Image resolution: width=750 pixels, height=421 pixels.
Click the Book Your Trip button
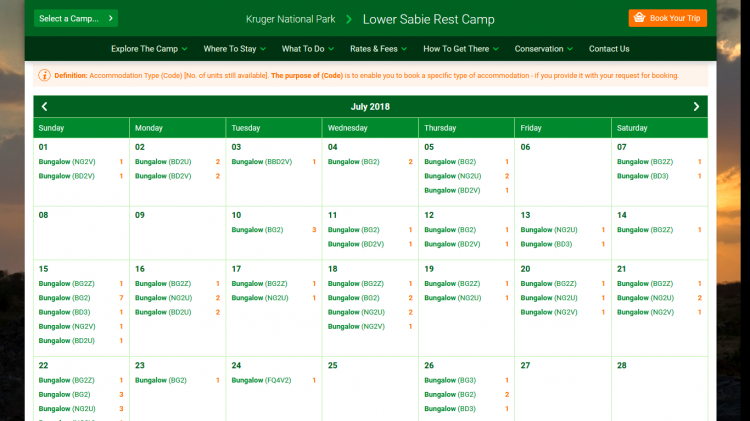(667, 18)
